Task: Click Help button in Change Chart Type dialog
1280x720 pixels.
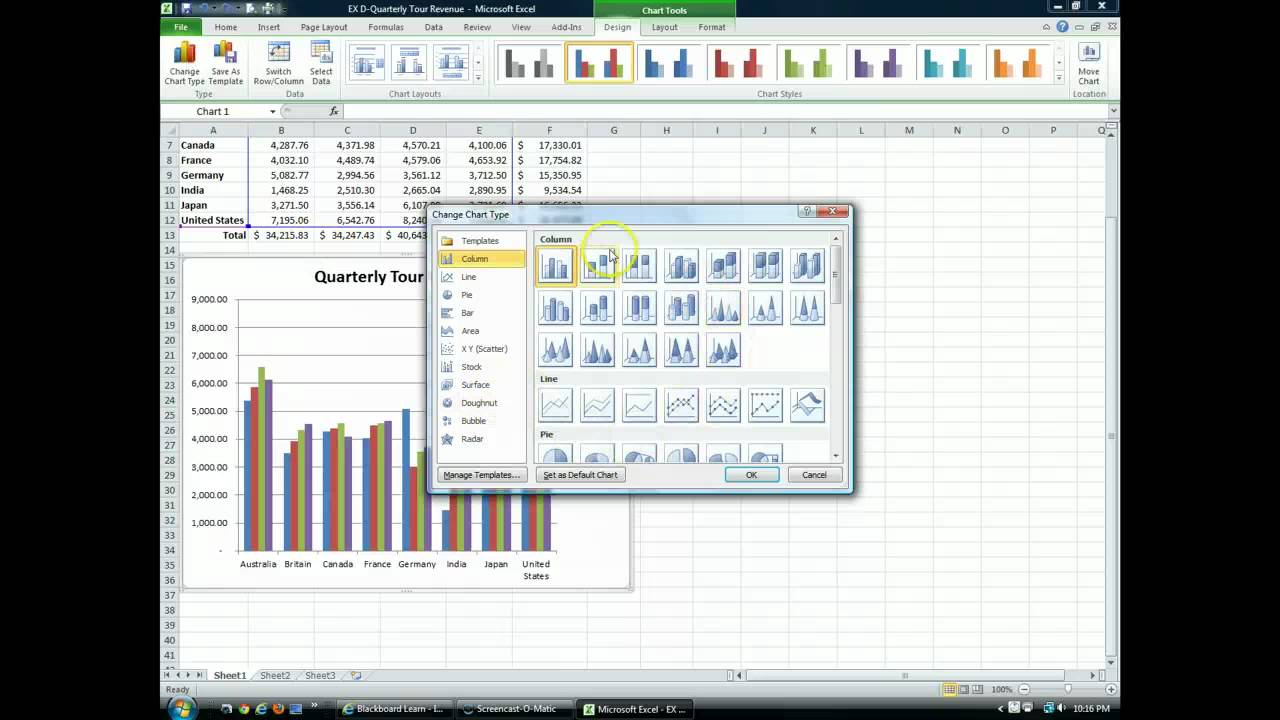Action: click(x=807, y=211)
